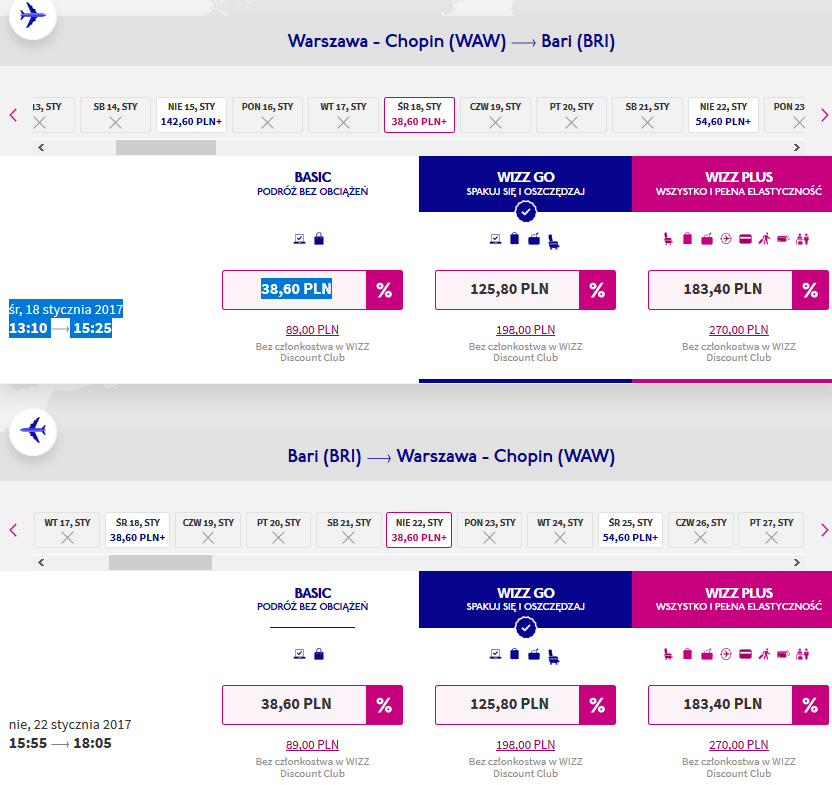Select unavailable return date PON 23, STY
Screen dimensions: 832x785
[490, 530]
